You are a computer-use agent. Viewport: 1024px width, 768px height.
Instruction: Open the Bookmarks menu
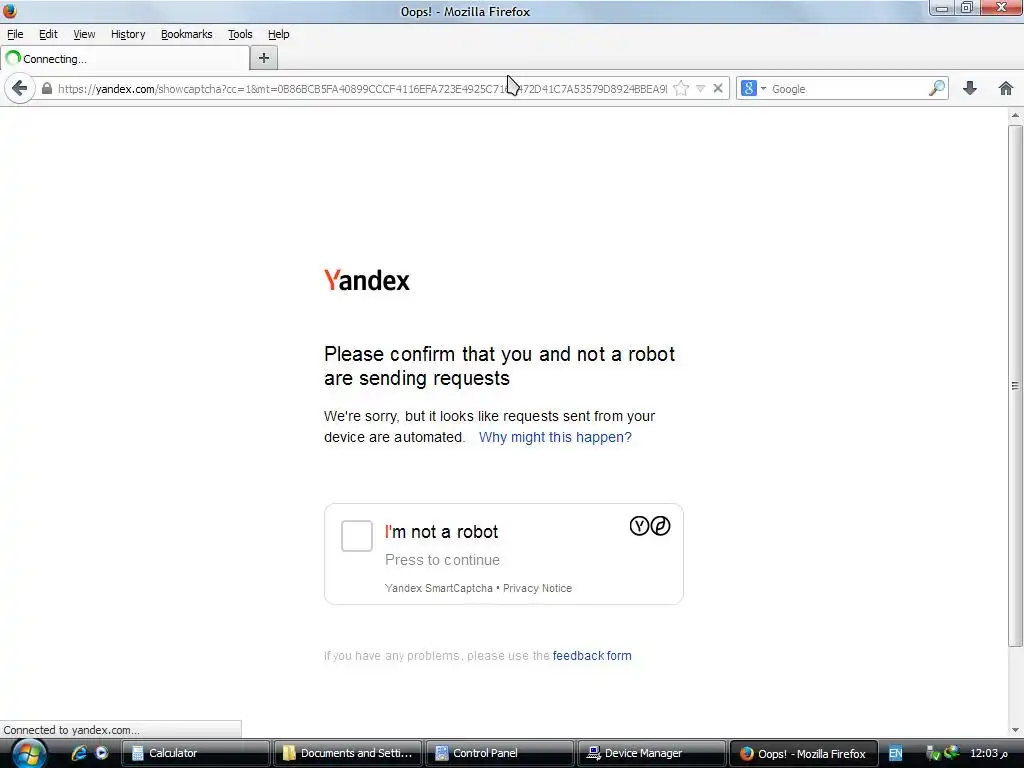187,35
